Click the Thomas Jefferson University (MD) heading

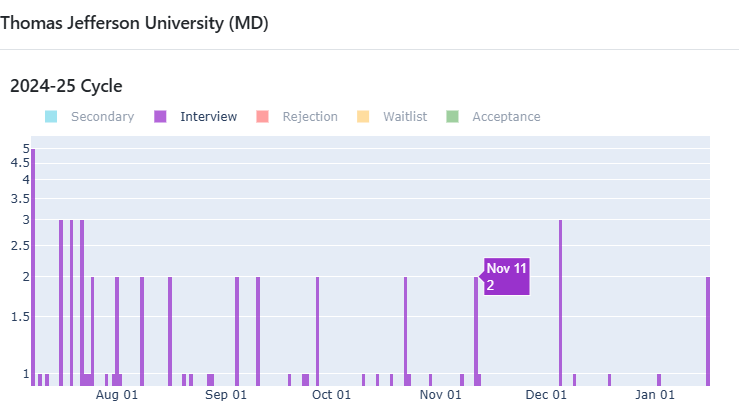point(134,23)
